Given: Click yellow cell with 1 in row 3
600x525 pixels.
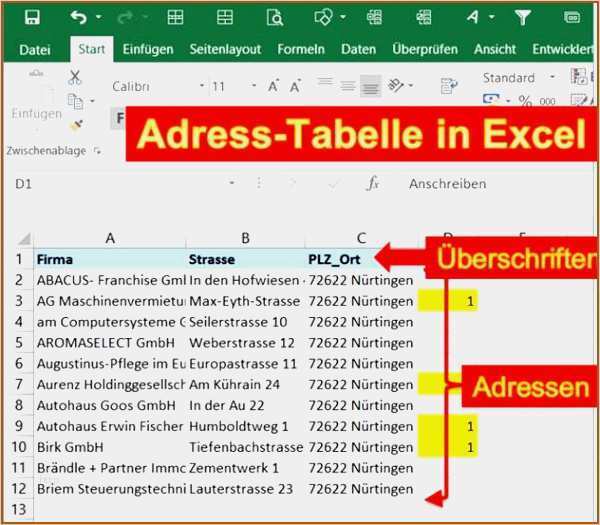Looking at the screenshot, I should pyautogui.click(x=447, y=301).
